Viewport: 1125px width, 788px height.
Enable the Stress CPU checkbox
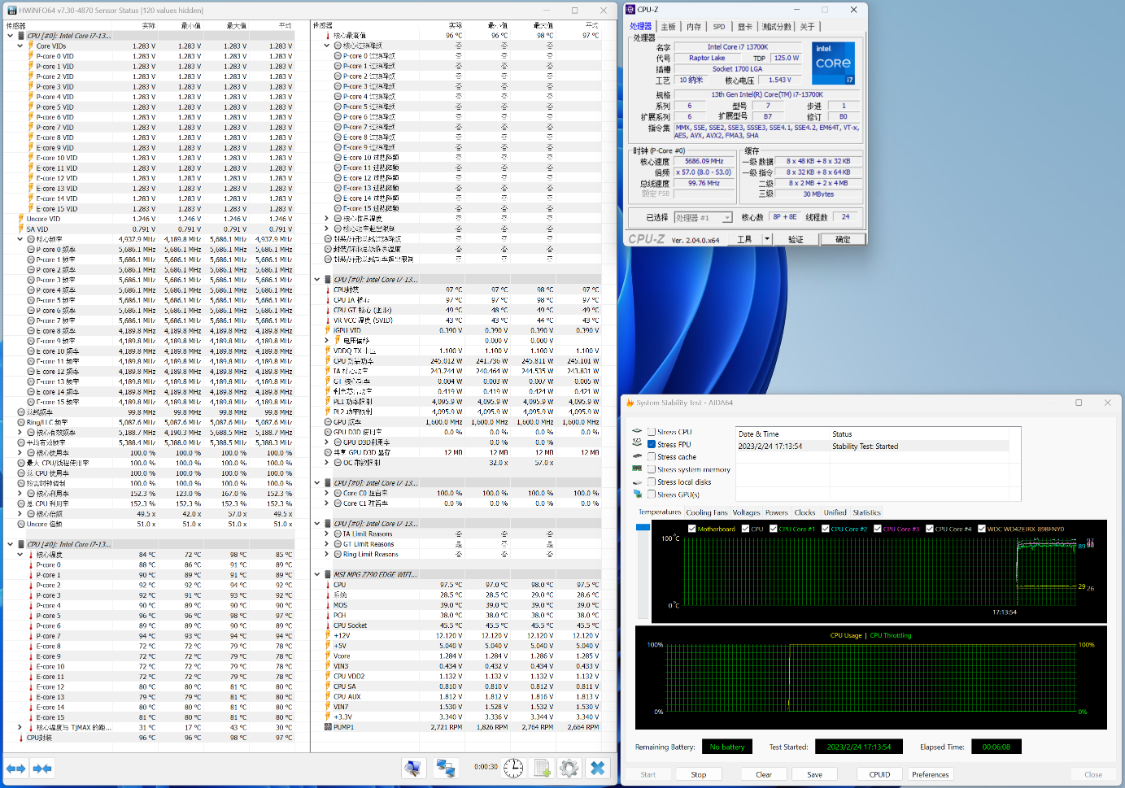tap(652, 431)
